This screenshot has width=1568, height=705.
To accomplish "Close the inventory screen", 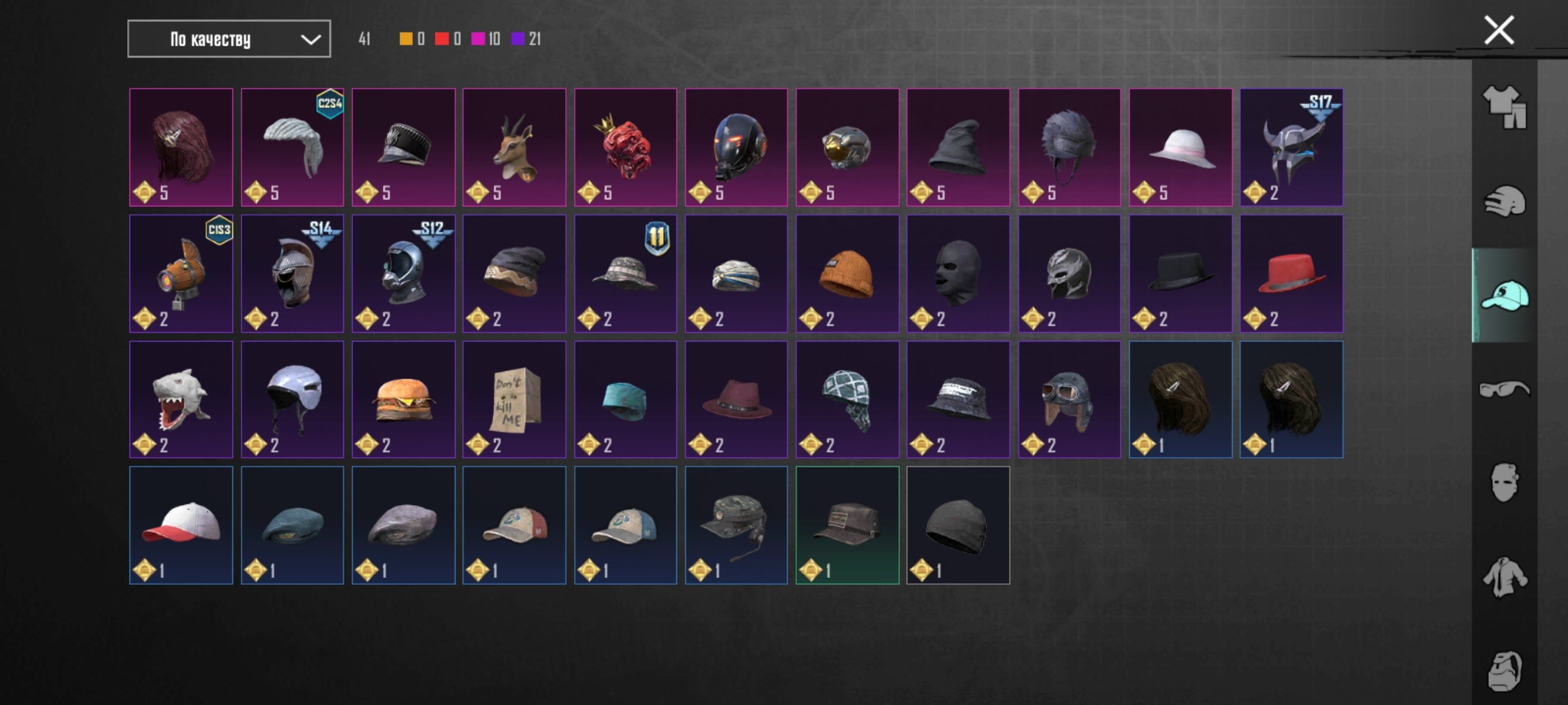I will 1499,31.
